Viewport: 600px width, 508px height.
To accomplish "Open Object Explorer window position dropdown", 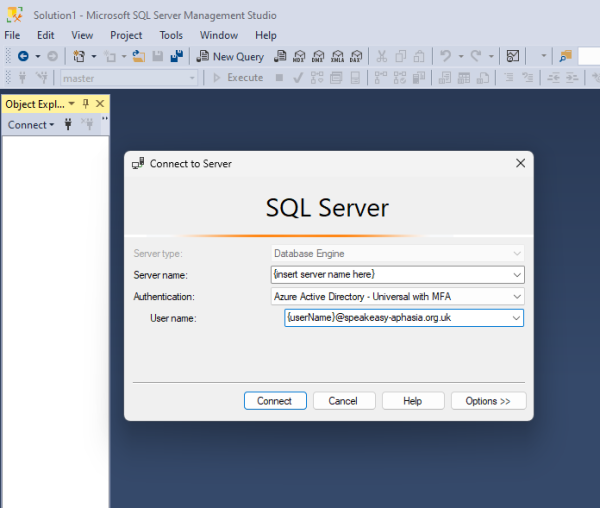I will pos(72,104).
